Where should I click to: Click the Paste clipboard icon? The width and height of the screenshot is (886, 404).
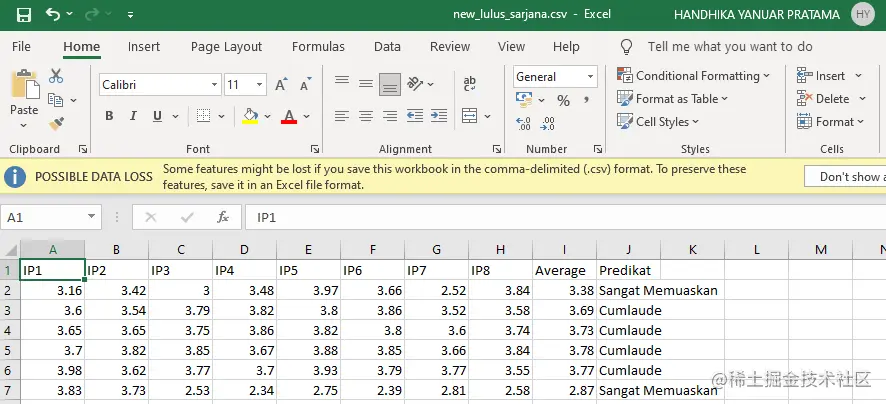click(25, 85)
